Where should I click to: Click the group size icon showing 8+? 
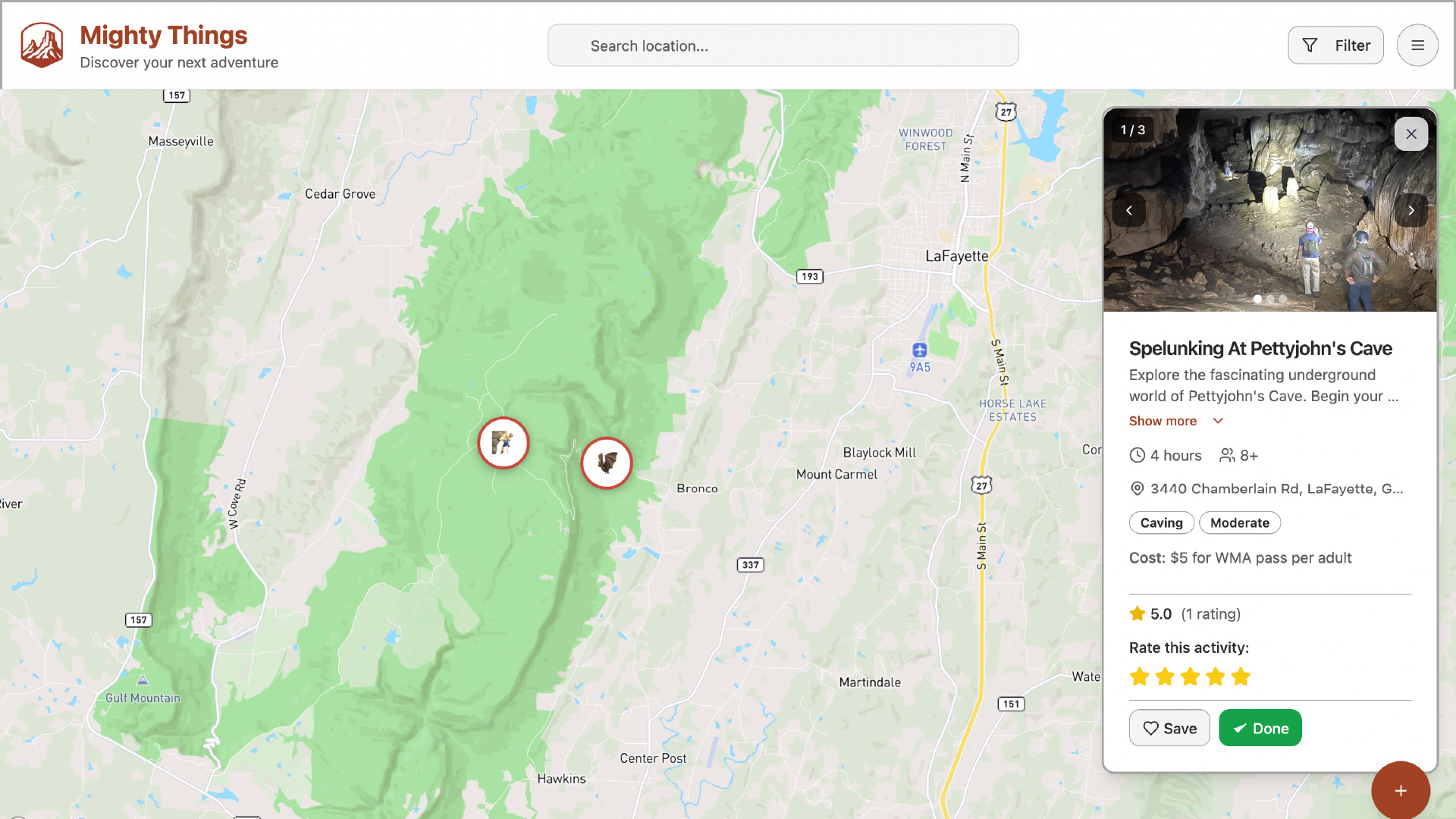point(1227,455)
